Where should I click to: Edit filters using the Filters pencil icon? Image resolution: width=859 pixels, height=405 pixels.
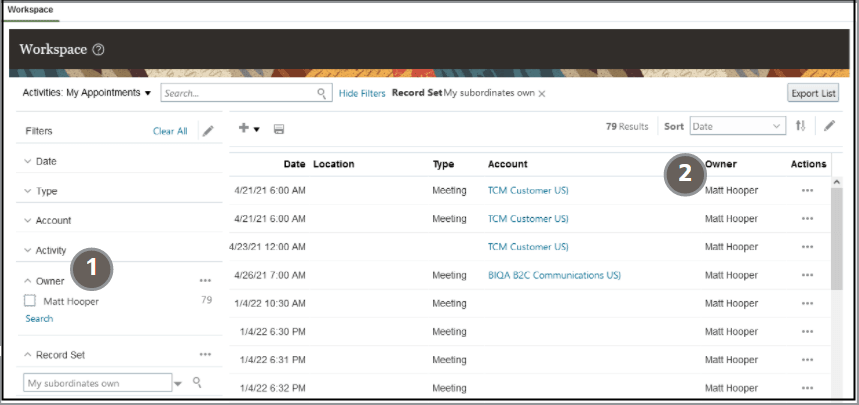pyautogui.click(x=208, y=131)
